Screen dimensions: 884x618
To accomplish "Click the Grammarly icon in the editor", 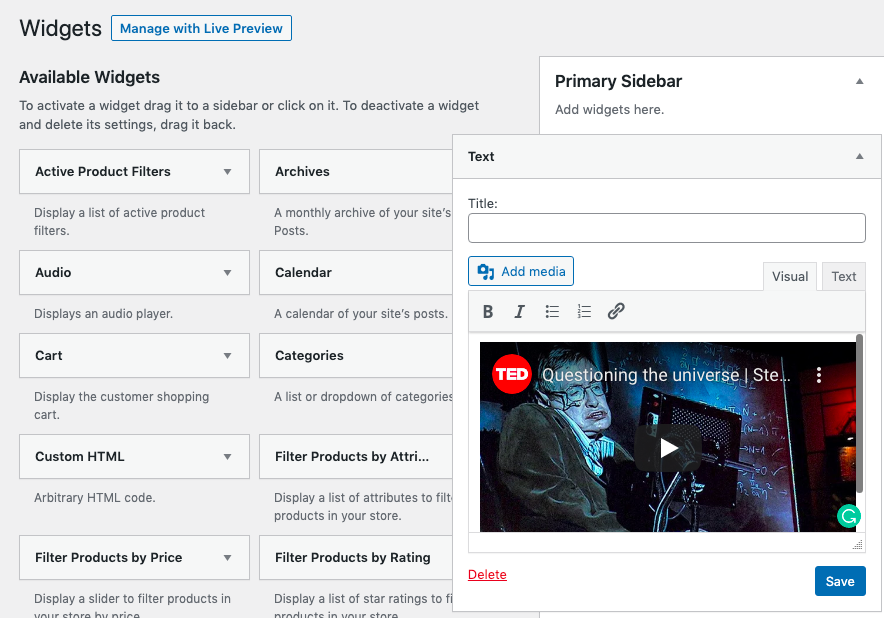I will pyautogui.click(x=848, y=515).
